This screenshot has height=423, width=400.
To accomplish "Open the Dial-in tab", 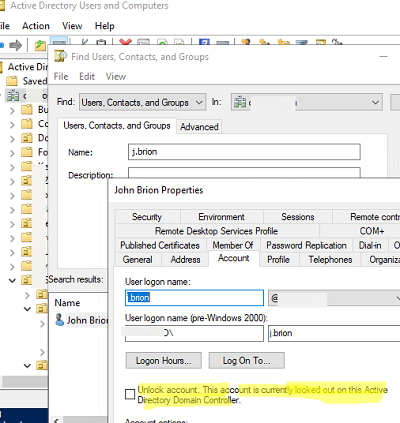I will 370,245.
